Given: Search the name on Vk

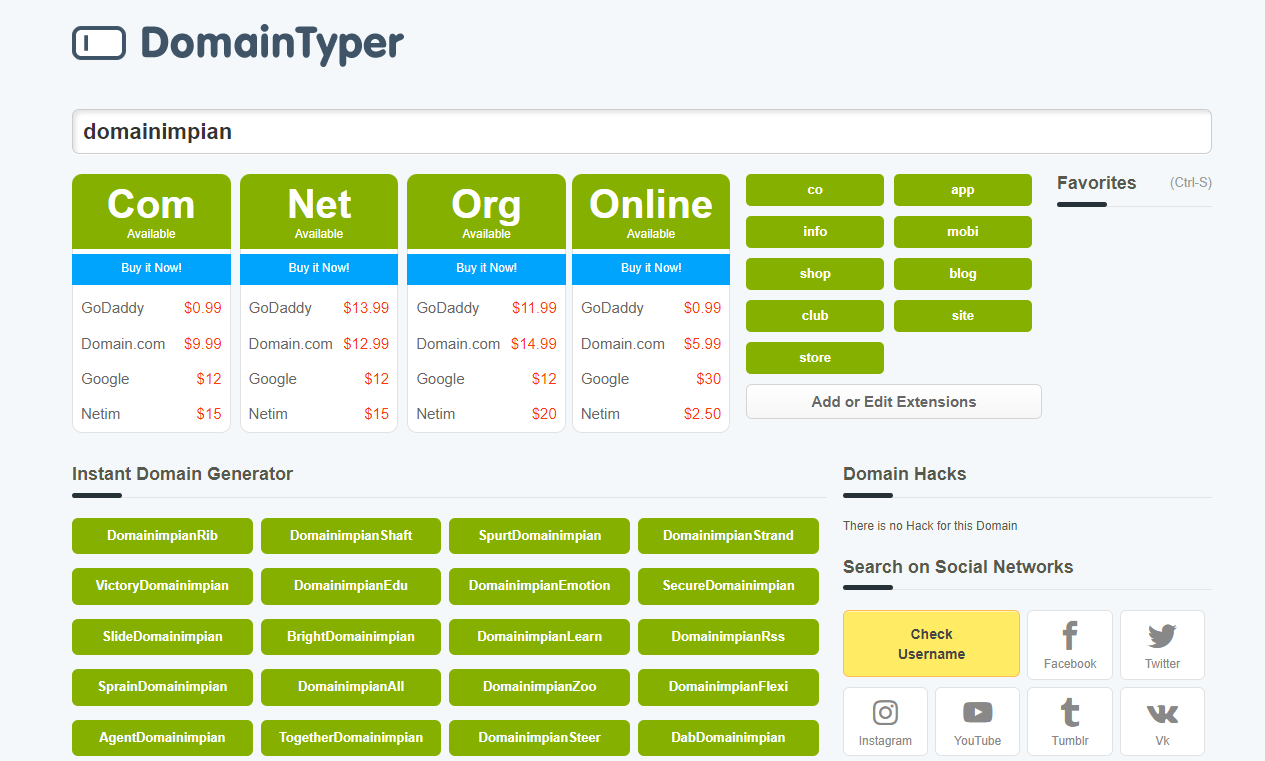Looking at the screenshot, I should tap(1161, 721).
